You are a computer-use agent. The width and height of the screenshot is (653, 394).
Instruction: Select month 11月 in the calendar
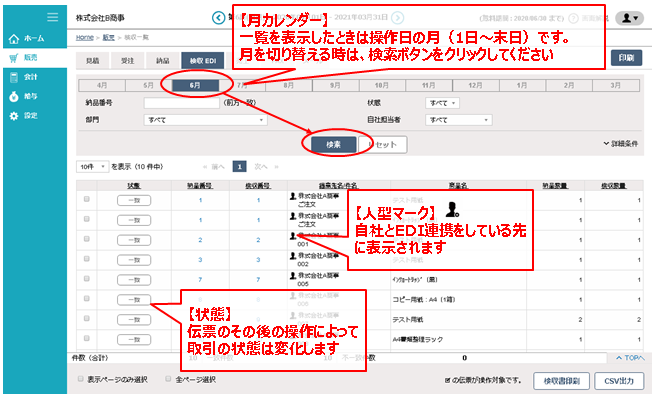429,85
